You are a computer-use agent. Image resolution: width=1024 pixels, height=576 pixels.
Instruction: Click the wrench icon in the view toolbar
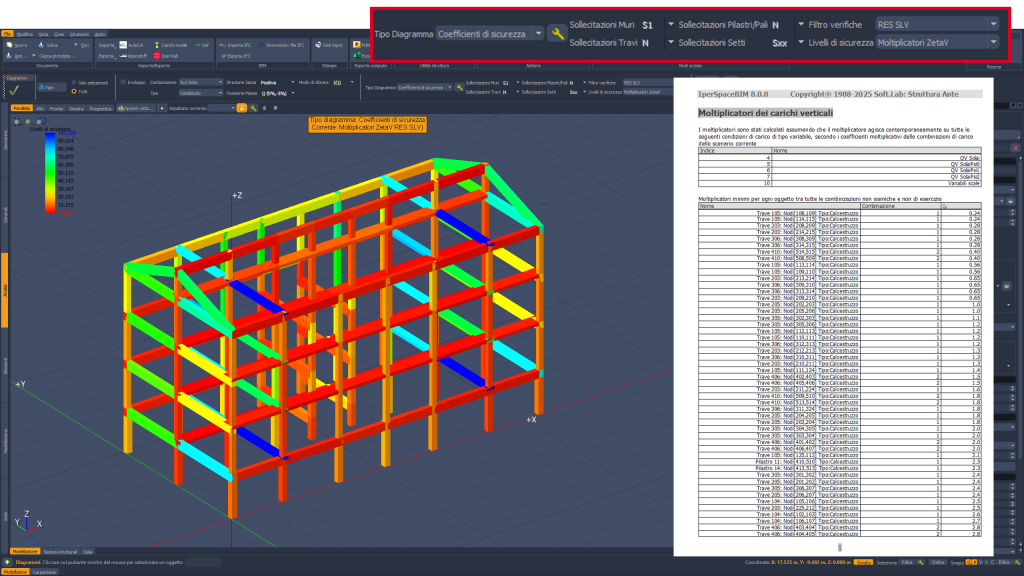click(253, 108)
